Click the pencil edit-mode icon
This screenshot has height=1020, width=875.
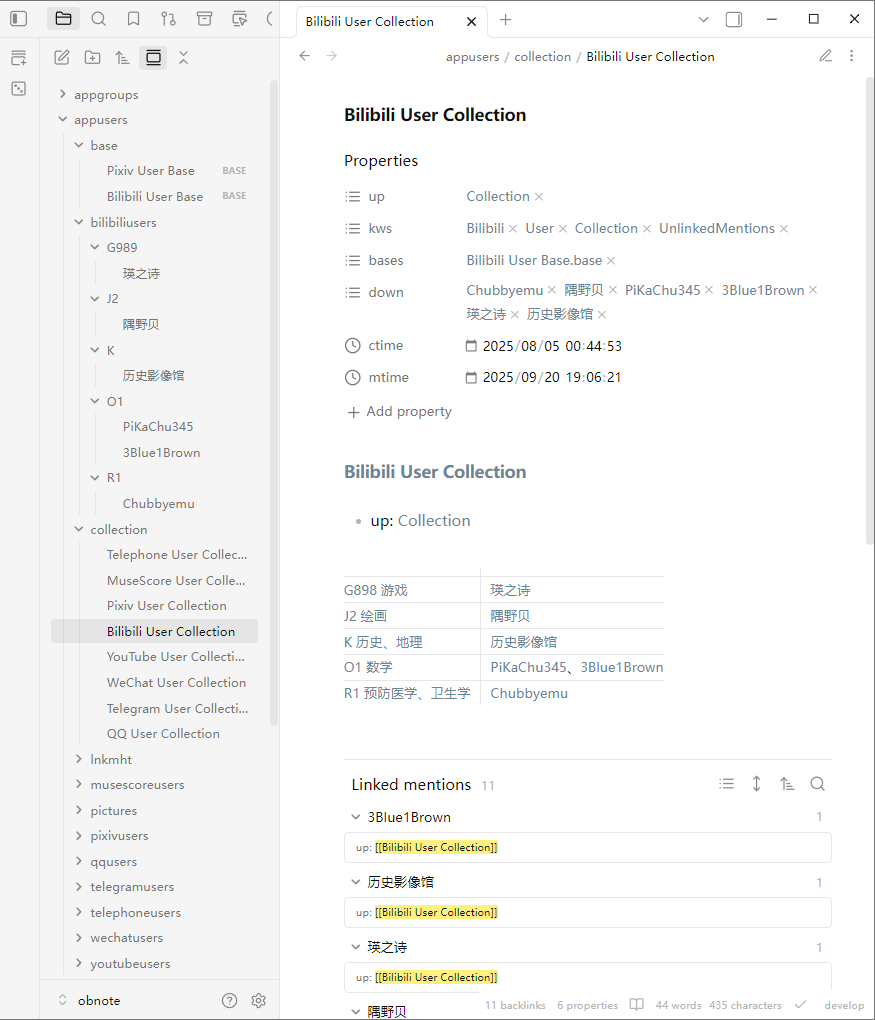pos(825,56)
